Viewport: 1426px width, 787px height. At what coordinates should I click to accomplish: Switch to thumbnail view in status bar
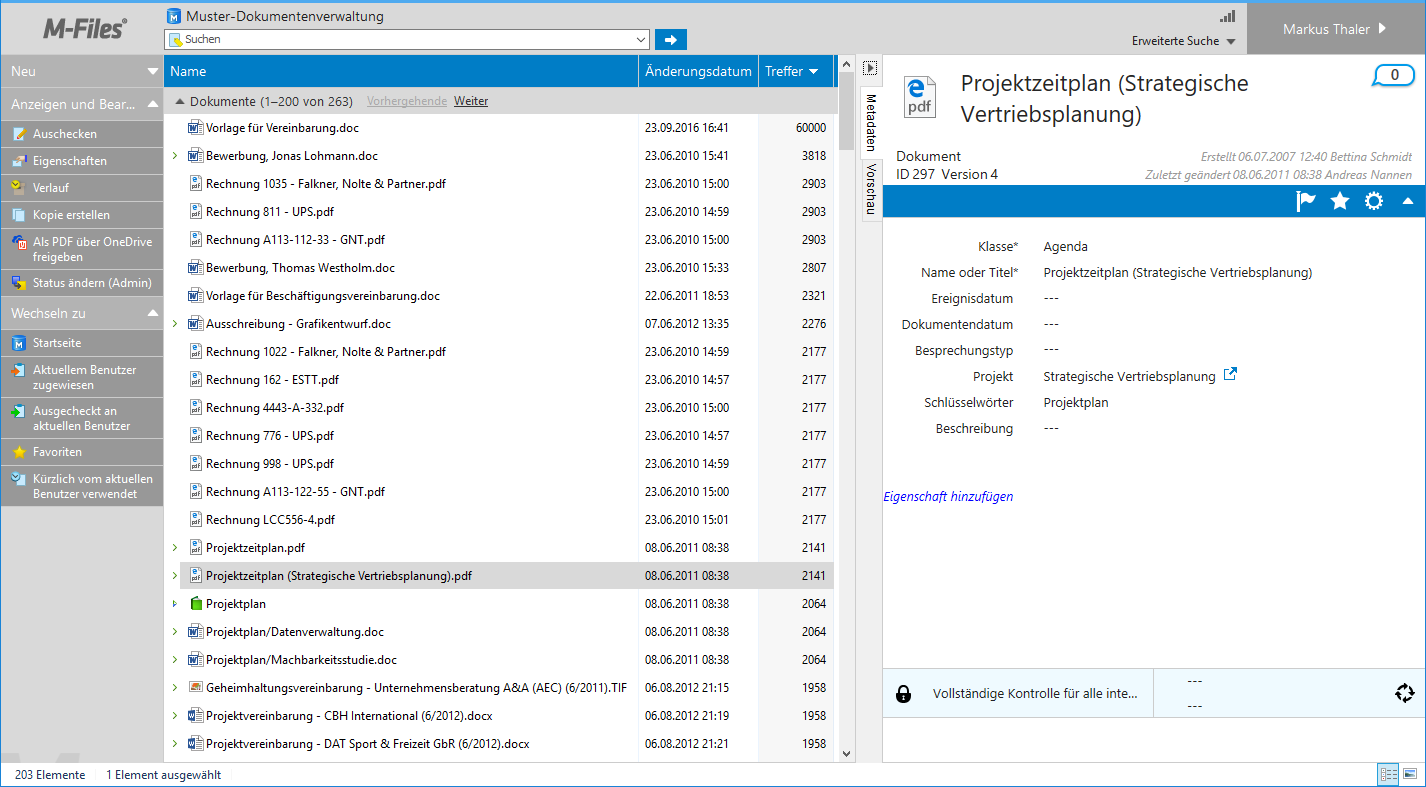(x=1410, y=774)
